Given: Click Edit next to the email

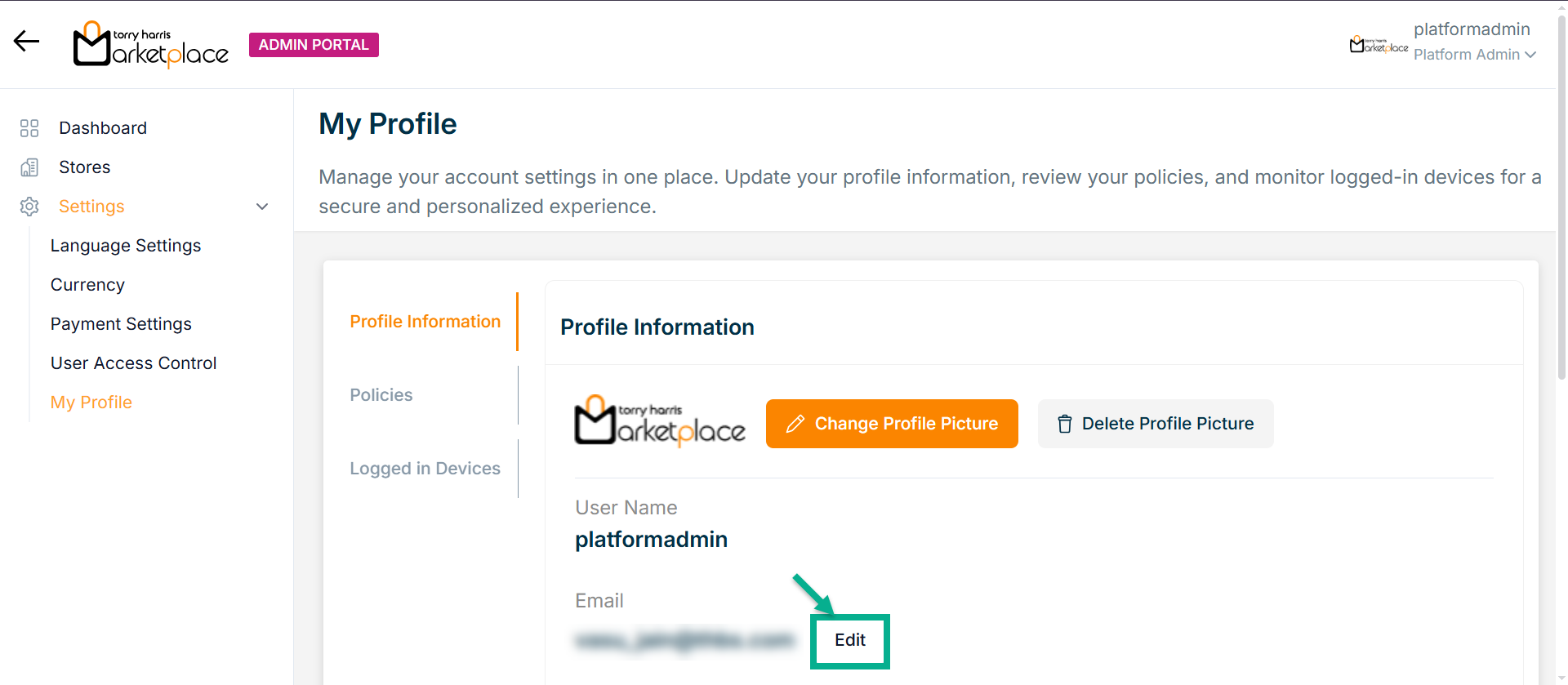Looking at the screenshot, I should 849,641.
